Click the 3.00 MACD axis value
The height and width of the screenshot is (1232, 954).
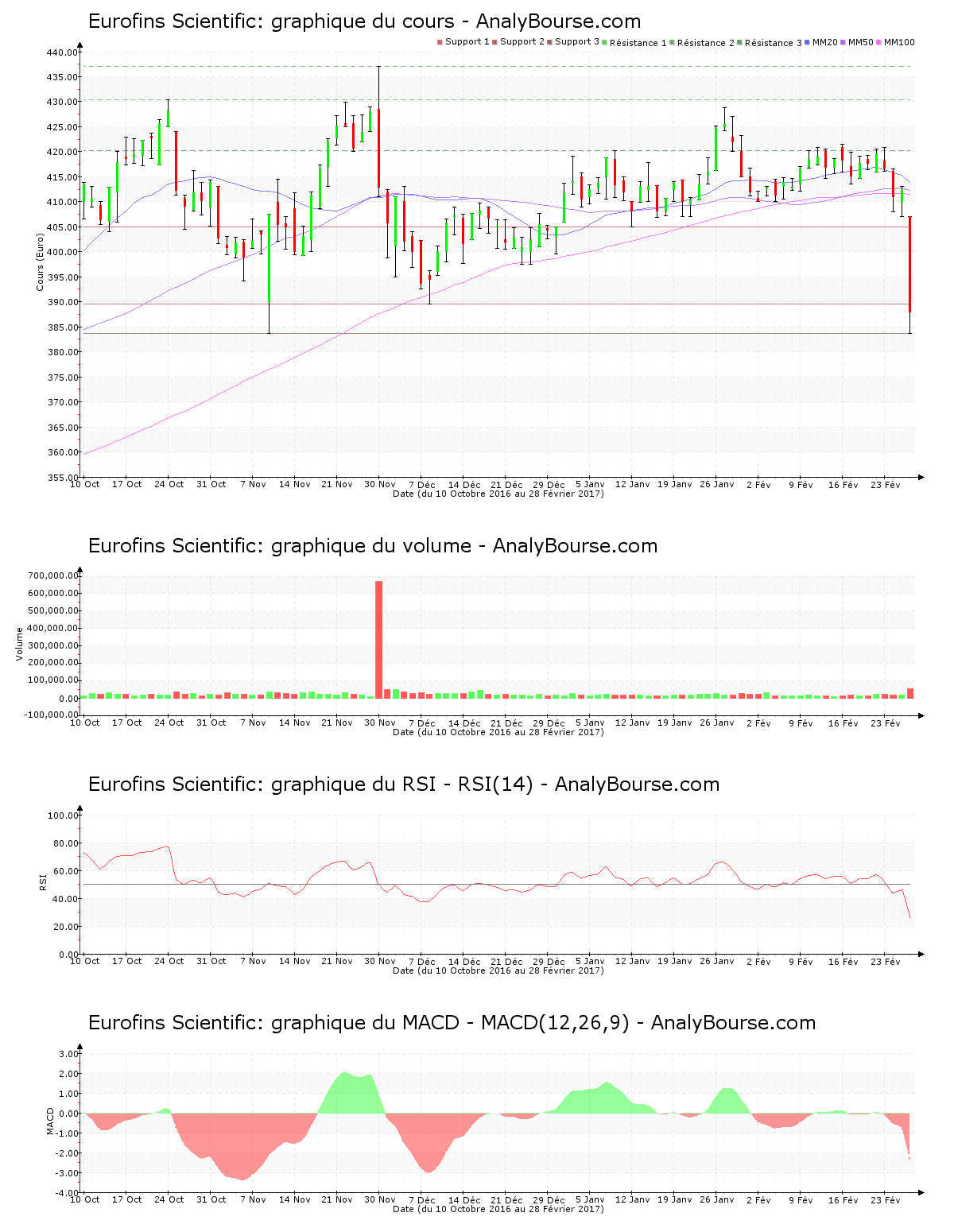pyautogui.click(x=68, y=1054)
